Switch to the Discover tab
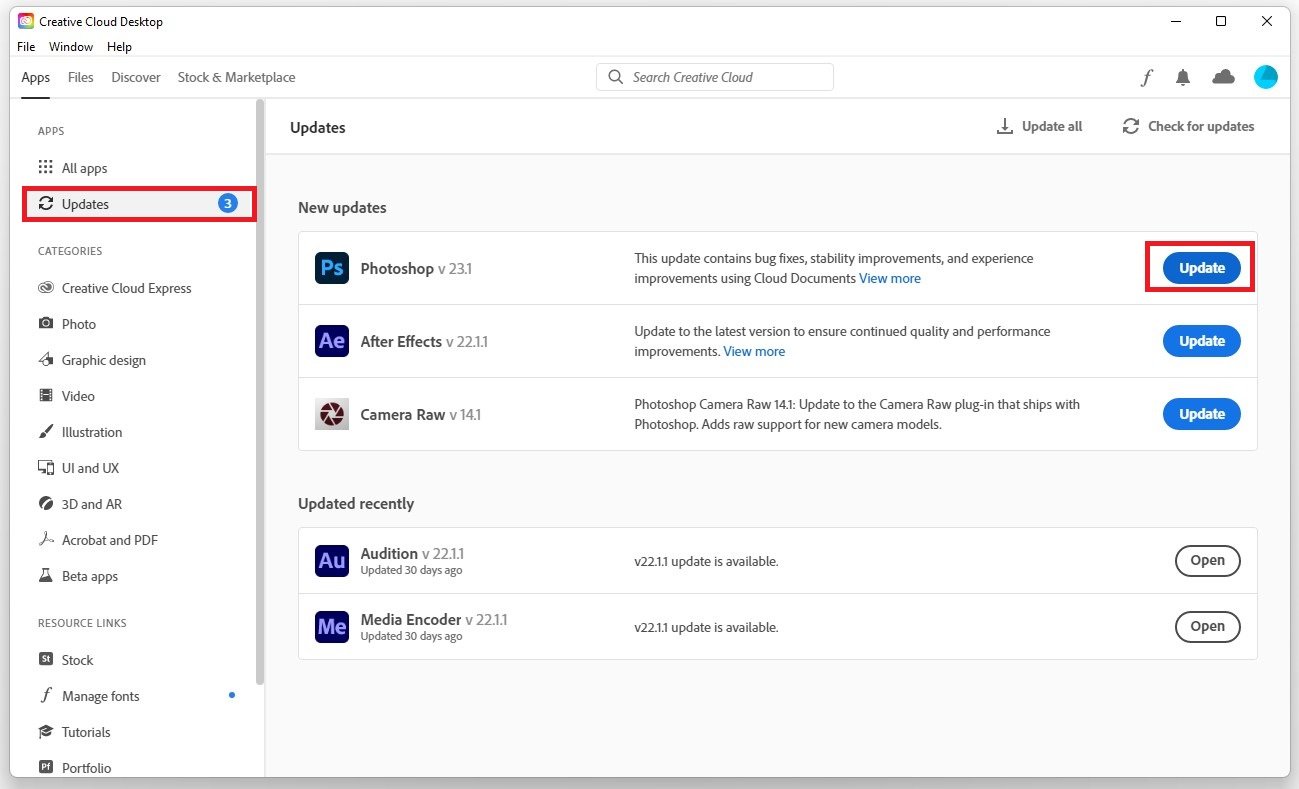 [136, 77]
